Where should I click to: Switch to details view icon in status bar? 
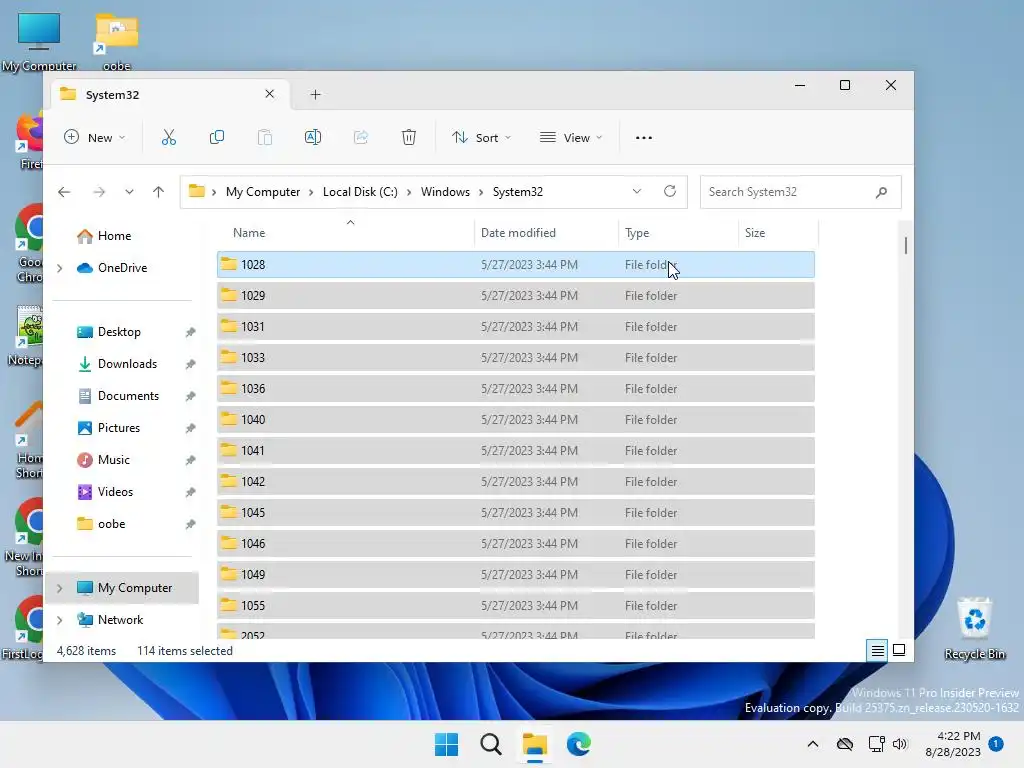click(878, 650)
